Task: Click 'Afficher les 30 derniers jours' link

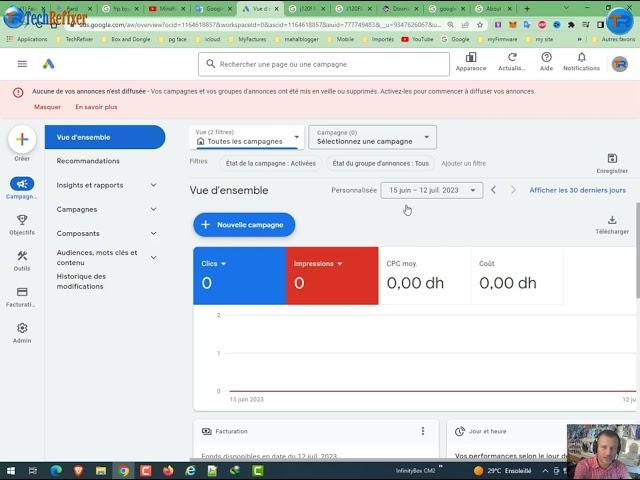Action: point(577,190)
